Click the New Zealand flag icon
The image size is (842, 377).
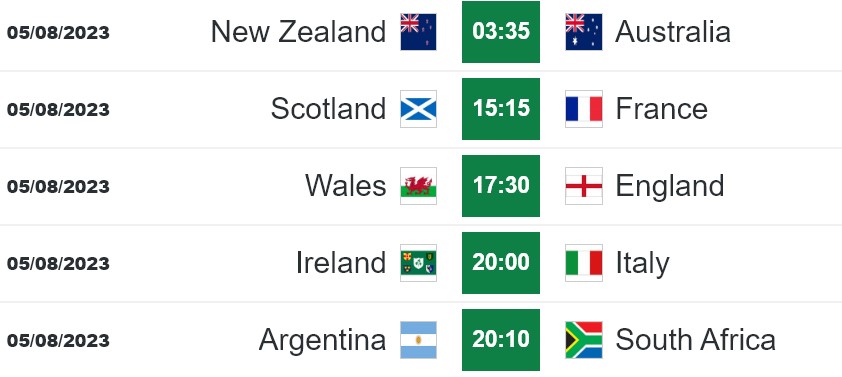coord(418,32)
